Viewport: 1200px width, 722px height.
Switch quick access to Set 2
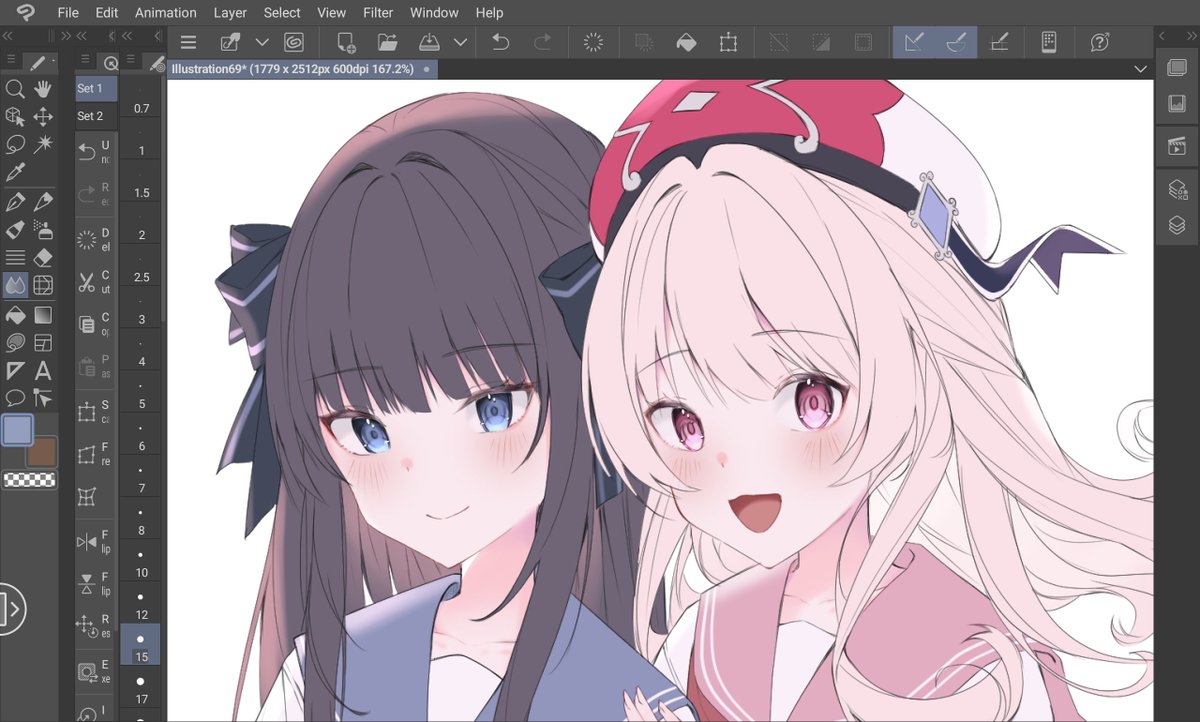[95, 116]
